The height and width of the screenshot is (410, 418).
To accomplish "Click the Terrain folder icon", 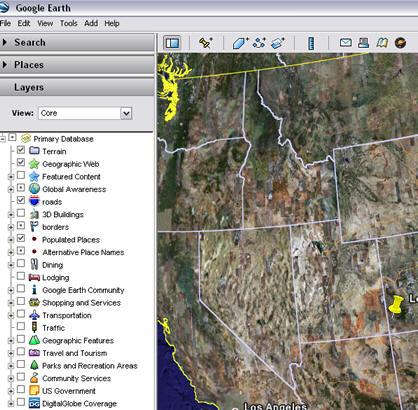I will click(x=34, y=151).
